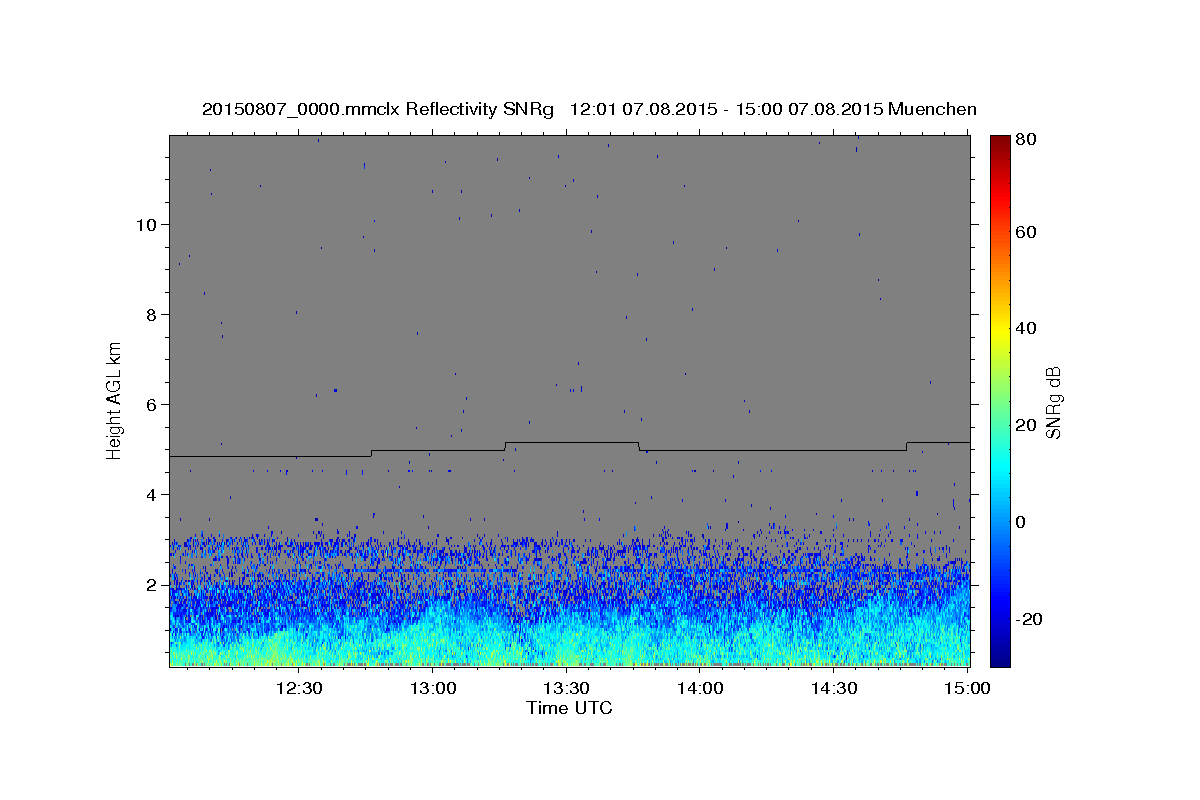The height and width of the screenshot is (800, 1200).
Task: Click the colorbar value 40
Action: pyautogui.click(x=1025, y=328)
